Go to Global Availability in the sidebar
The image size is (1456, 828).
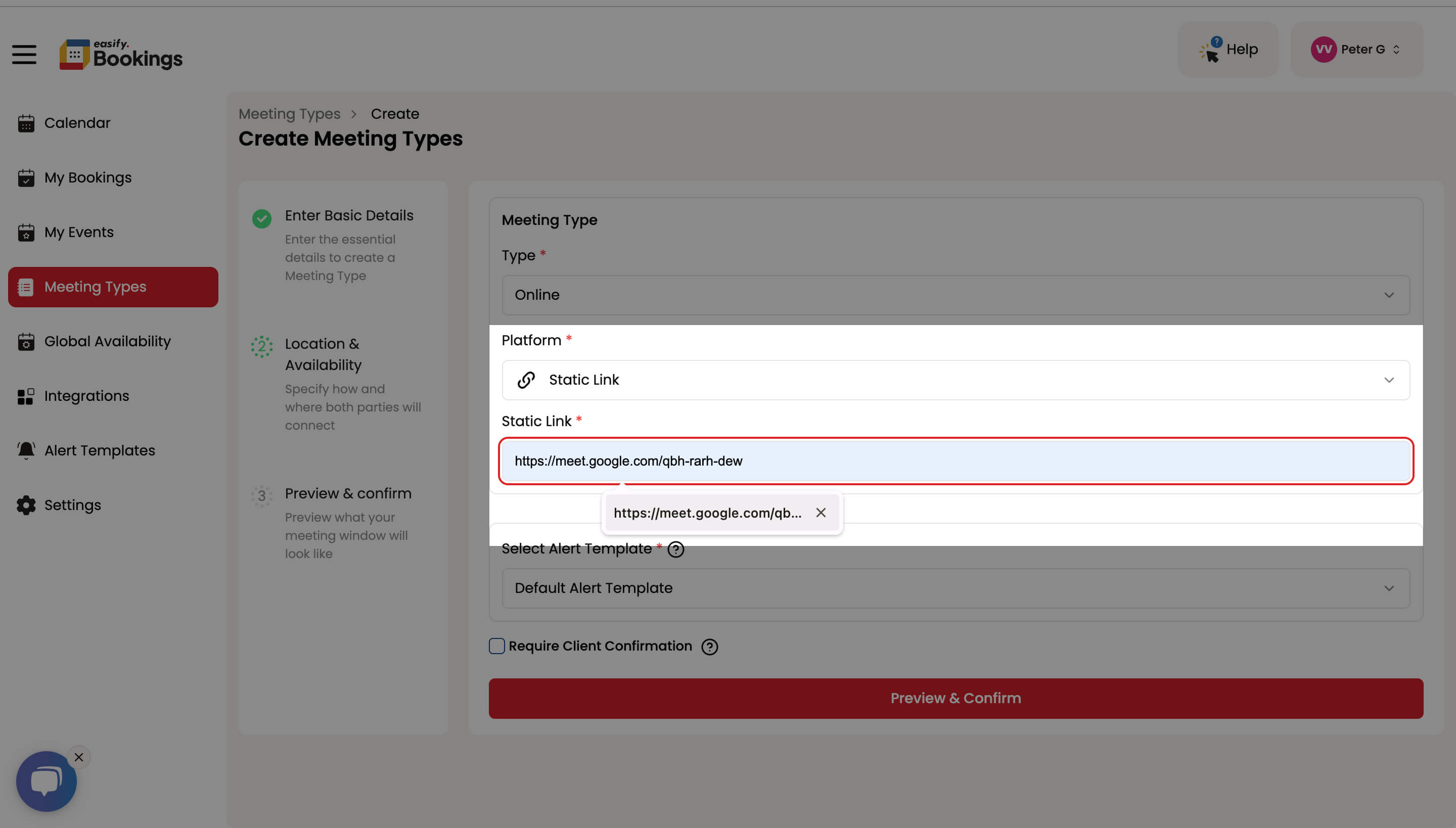pyautogui.click(x=107, y=341)
